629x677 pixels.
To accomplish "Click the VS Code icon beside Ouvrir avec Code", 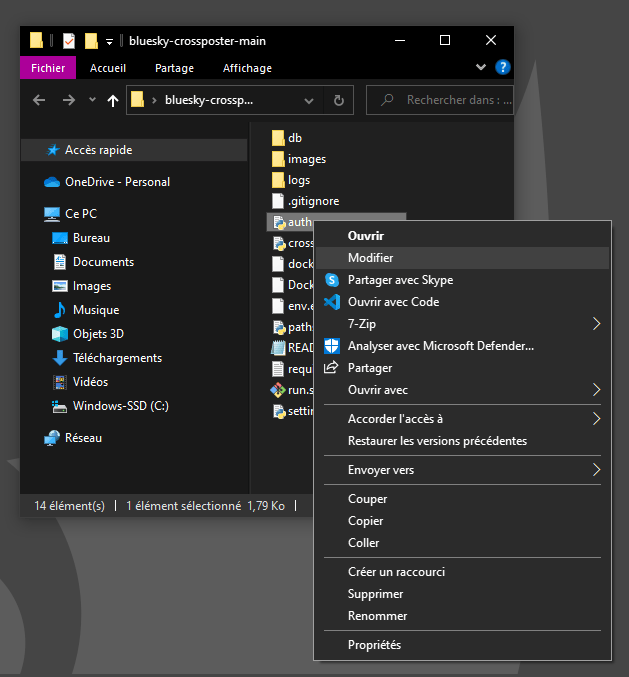I will [332, 302].
